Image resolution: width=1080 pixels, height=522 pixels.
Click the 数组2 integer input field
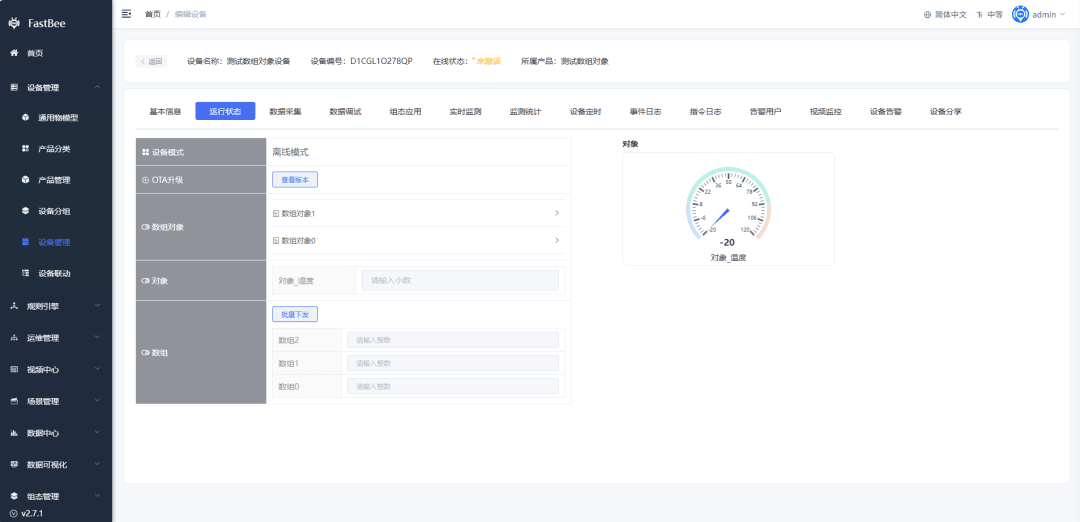453,340
